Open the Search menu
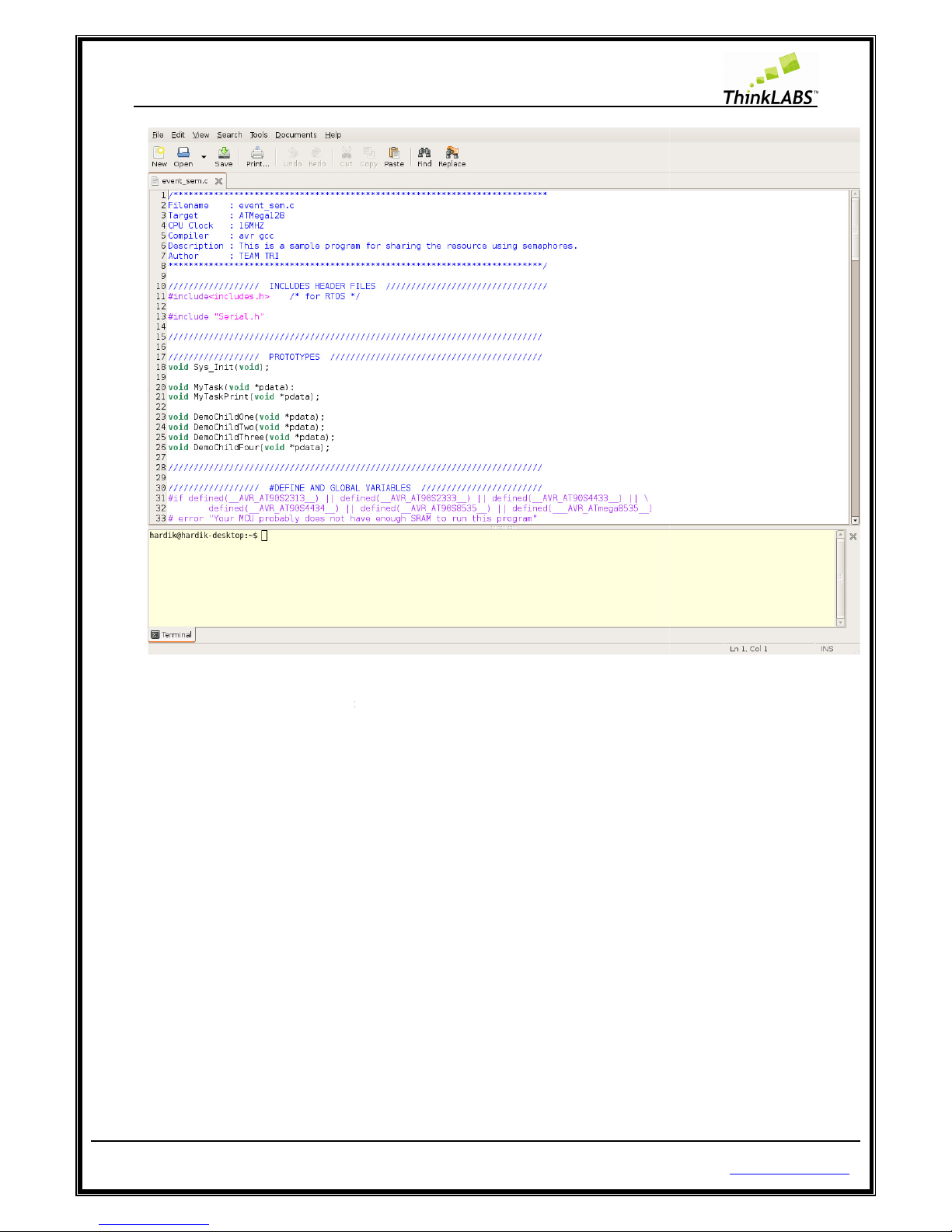The height and width of the screenshot is (1232, 952). coord(229,135)
